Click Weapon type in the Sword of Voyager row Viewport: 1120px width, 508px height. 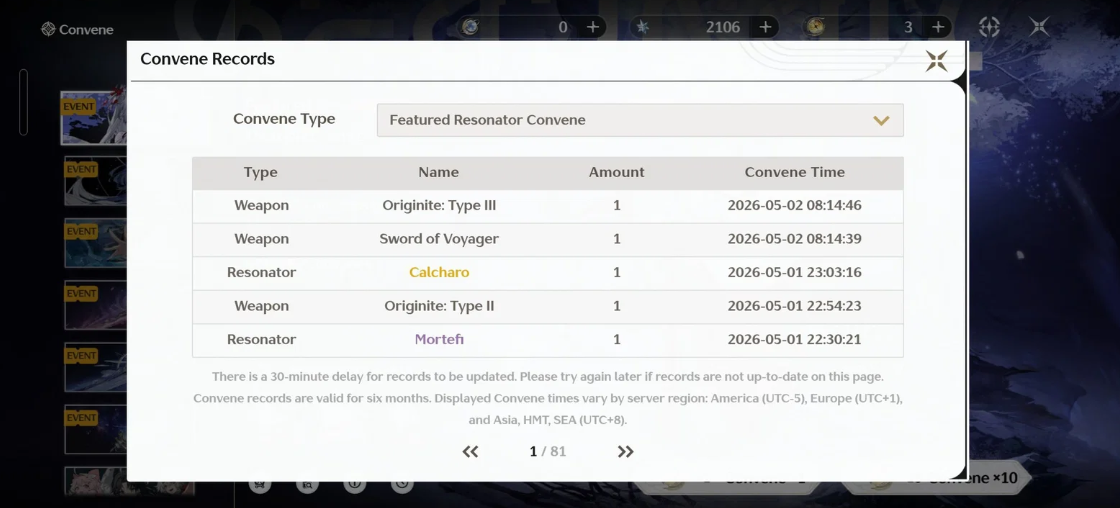(261, 239)
